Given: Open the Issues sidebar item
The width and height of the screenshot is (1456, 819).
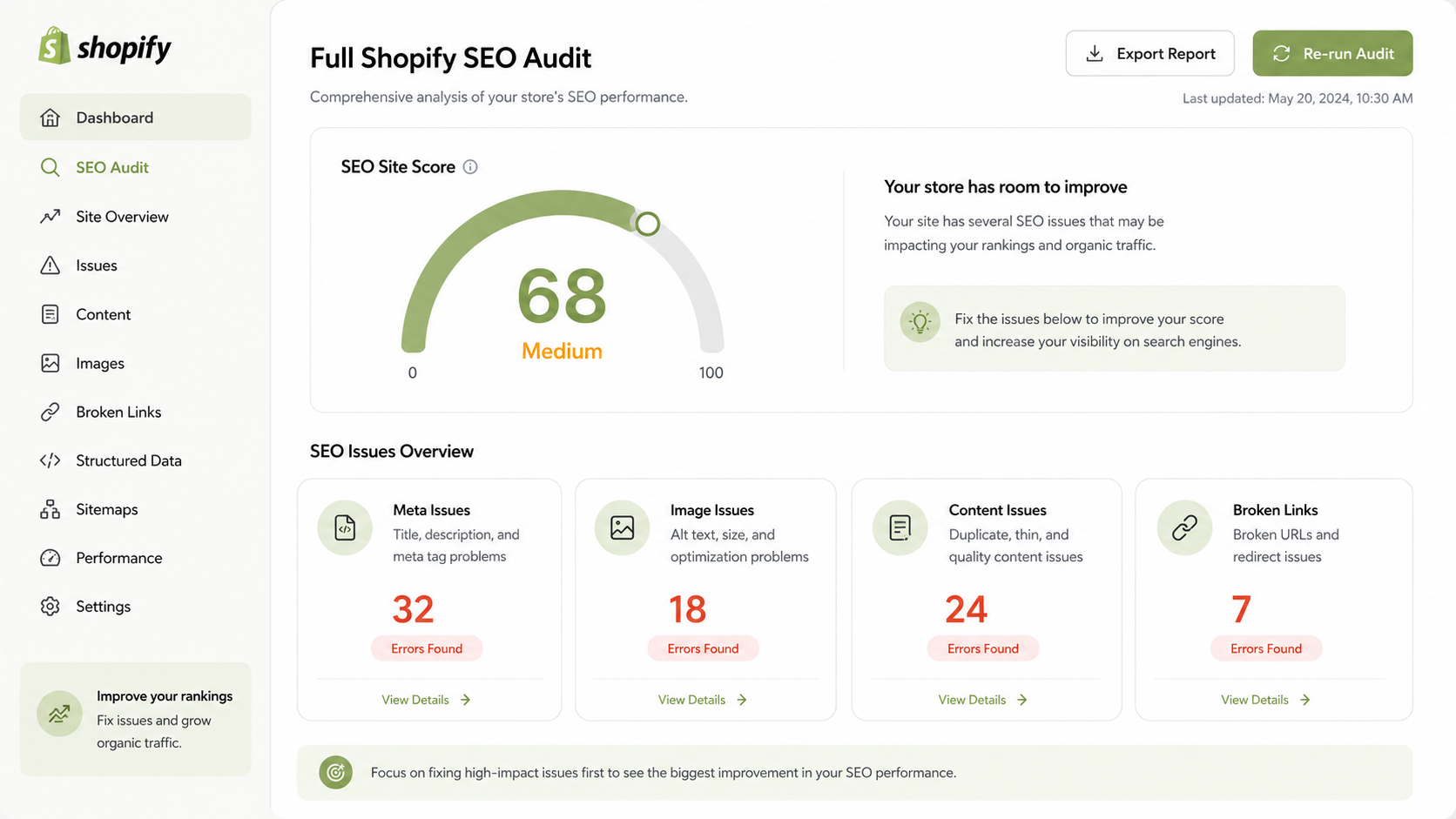Looking at the screenshot, I should tap(97, 265).
